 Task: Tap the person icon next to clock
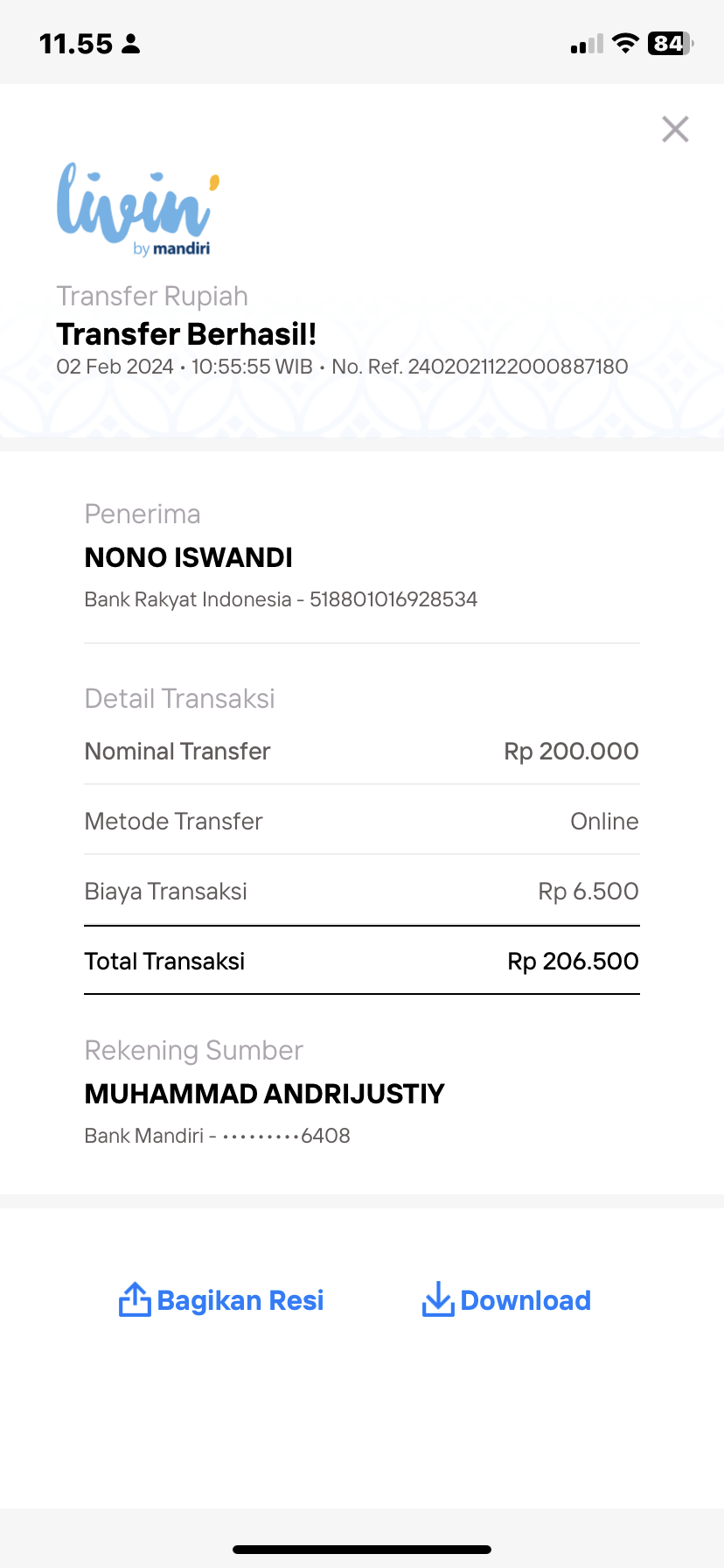pyautogui.click(x=131, y=44)
